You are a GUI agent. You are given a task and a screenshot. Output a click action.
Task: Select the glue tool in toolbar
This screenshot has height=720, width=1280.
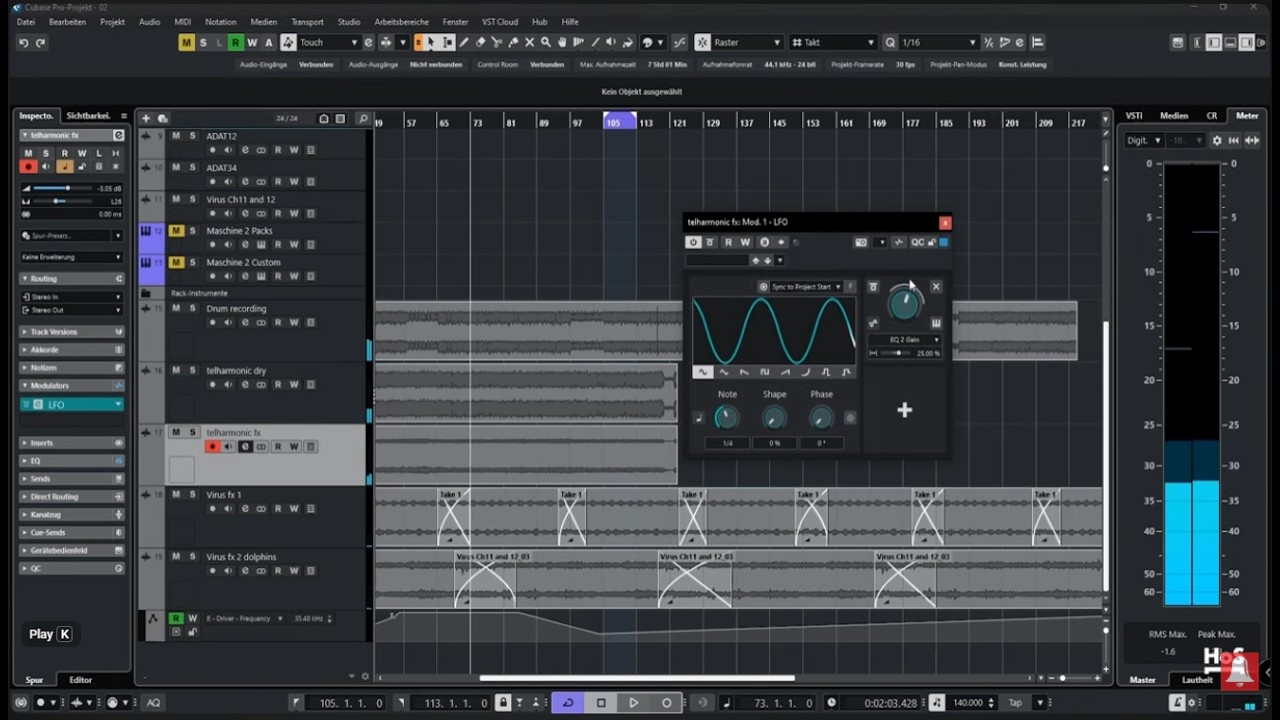513,42
